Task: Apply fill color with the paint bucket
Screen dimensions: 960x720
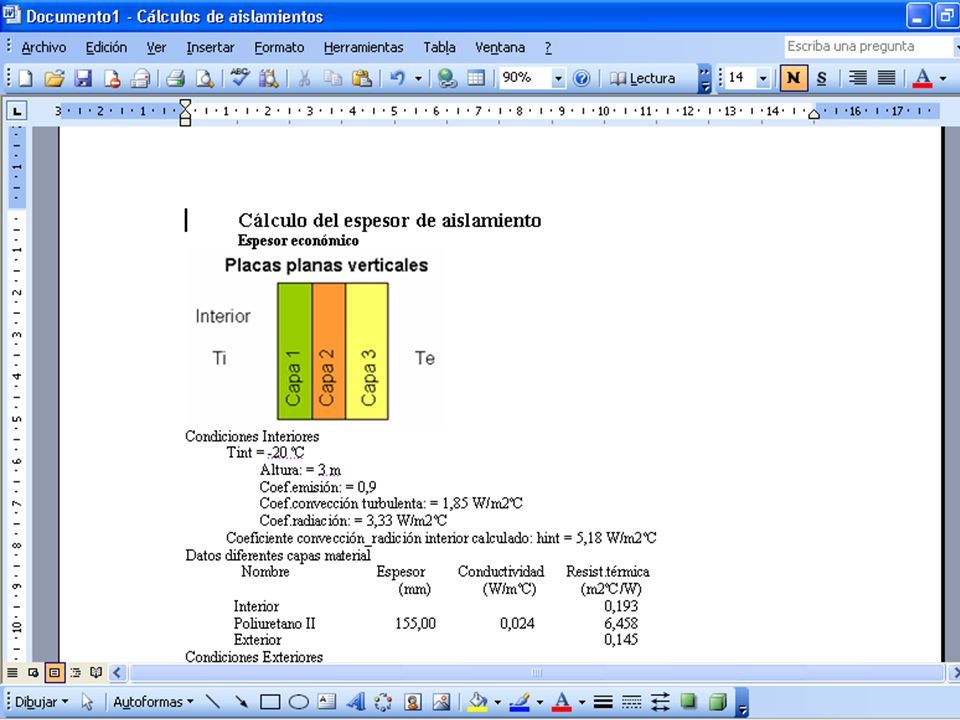Action: (478, 702)
